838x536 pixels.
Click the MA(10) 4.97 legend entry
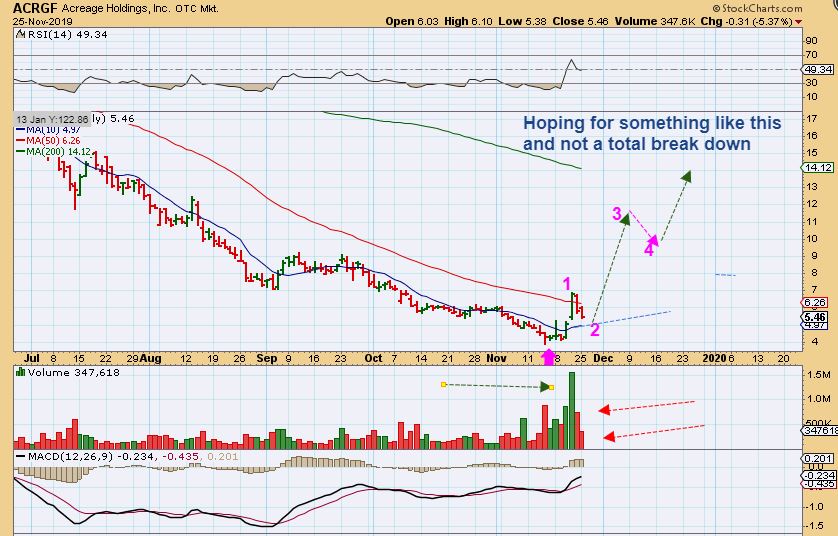tap(49, 130)
